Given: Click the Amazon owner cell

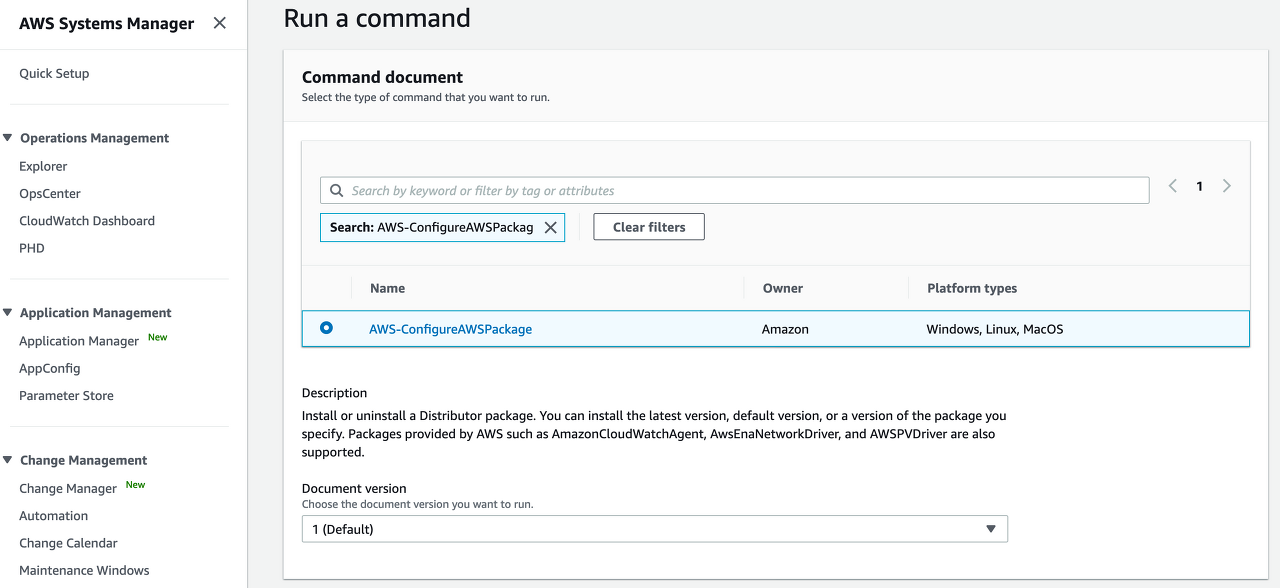Looking at the screenshot, I should pos(785,329).
